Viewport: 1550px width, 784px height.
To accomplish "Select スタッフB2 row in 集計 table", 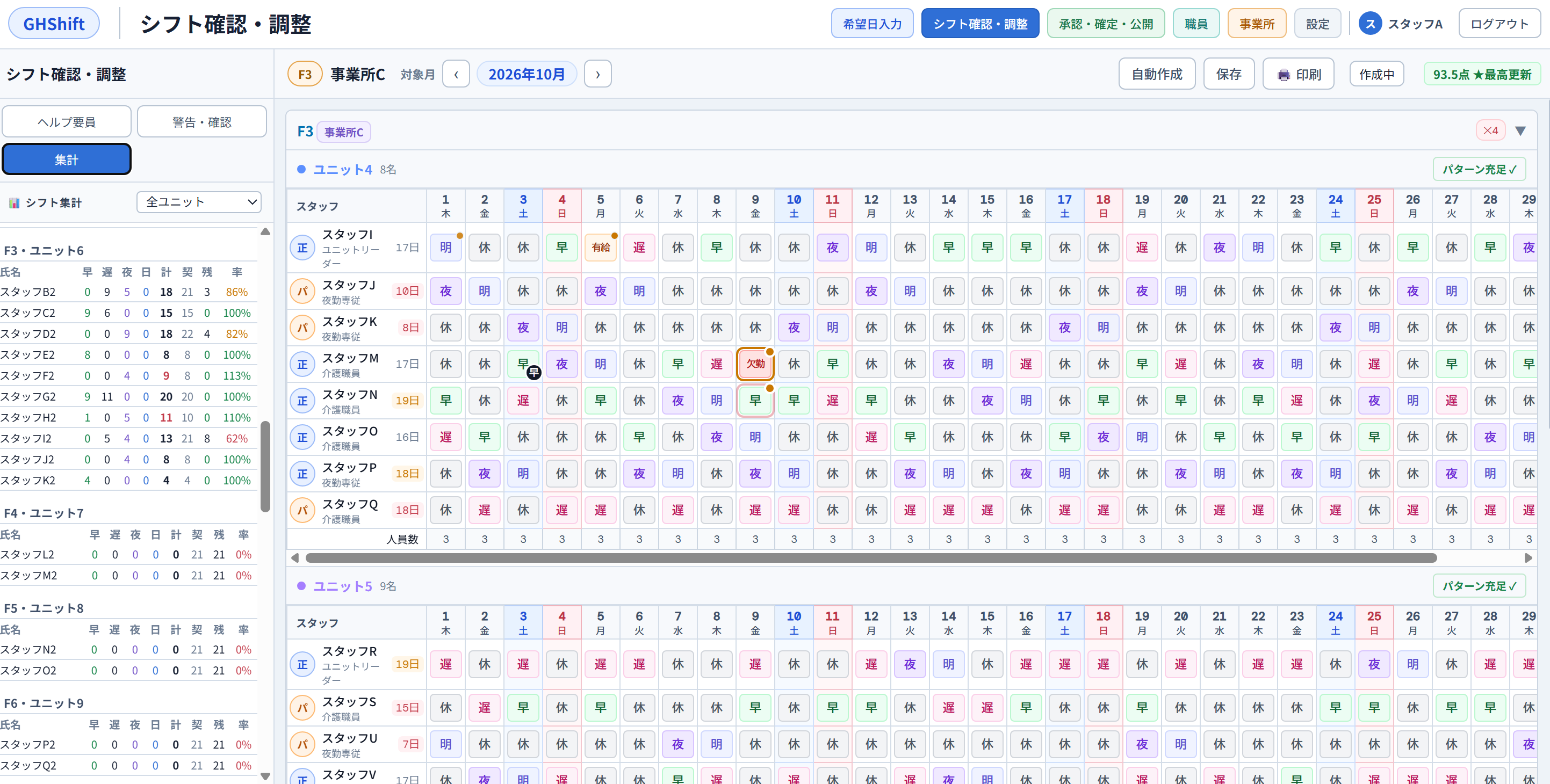I will click(x=128, y=292).
